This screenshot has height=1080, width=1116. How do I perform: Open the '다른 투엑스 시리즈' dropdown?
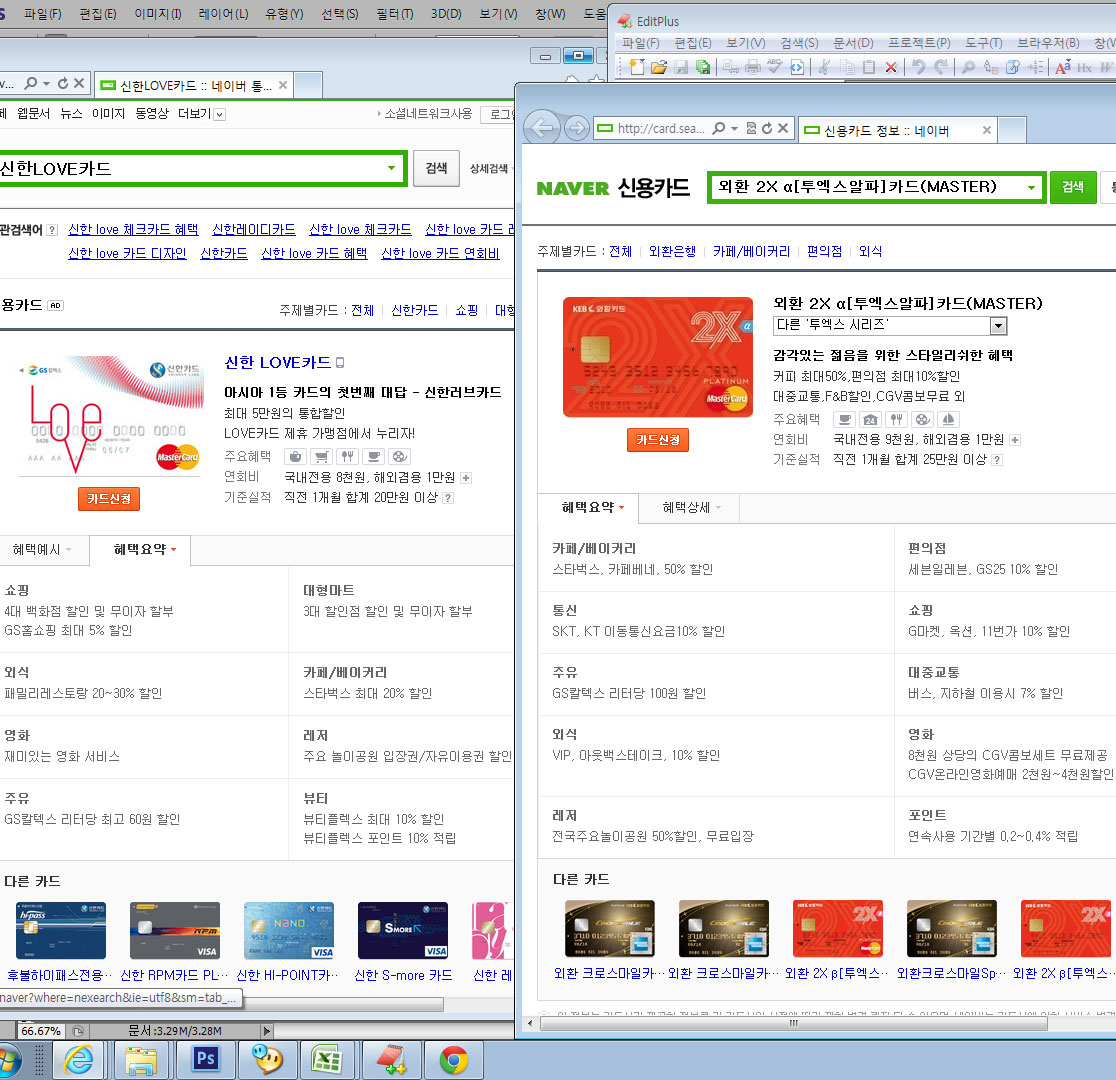click(x=997, y=326)
